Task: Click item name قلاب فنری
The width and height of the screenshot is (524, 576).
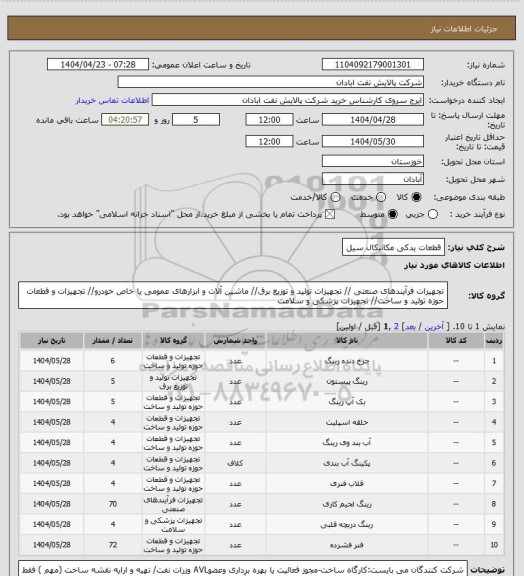Action: click(347, 483)
